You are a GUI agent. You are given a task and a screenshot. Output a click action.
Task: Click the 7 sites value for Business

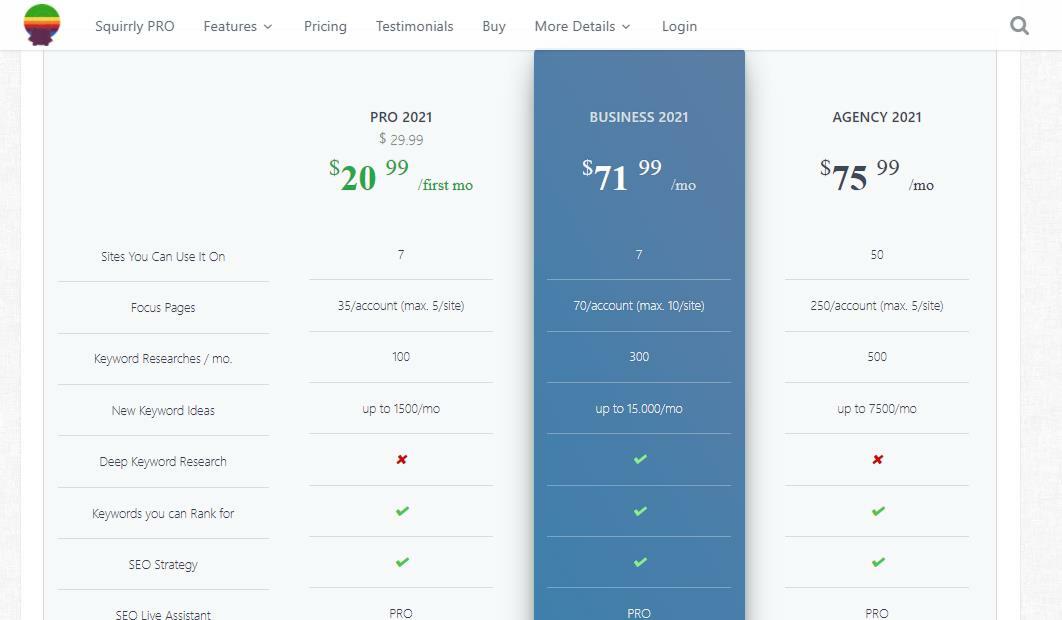pos(639,255)
